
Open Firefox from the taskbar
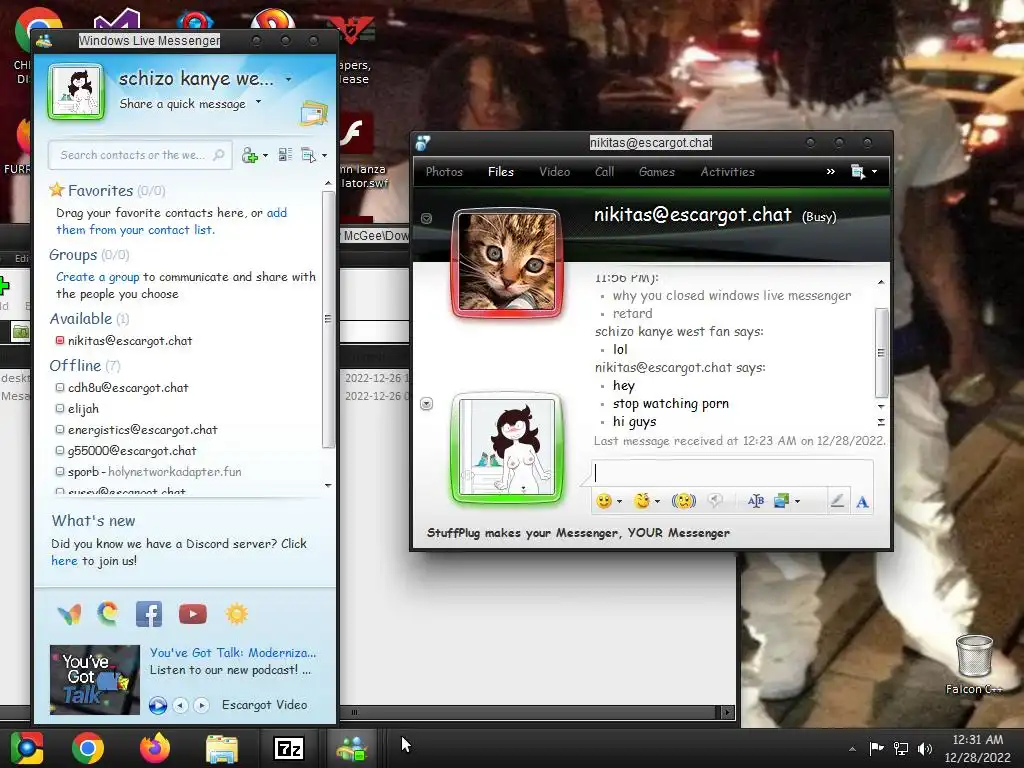click(155, 748)
